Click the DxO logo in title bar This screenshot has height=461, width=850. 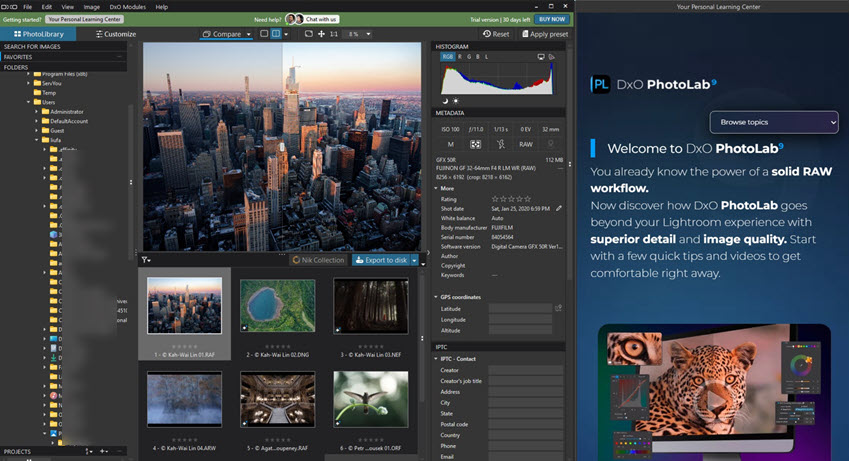click(x=8, y=7)
